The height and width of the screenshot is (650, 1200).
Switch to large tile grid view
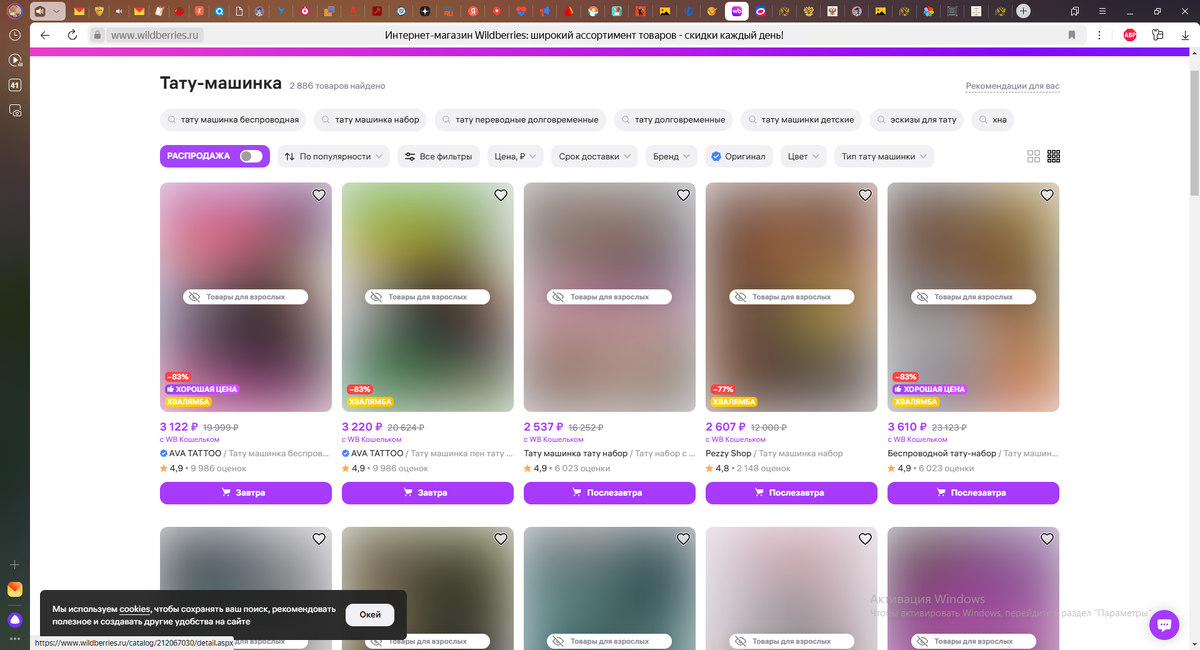click(1034, 156)
